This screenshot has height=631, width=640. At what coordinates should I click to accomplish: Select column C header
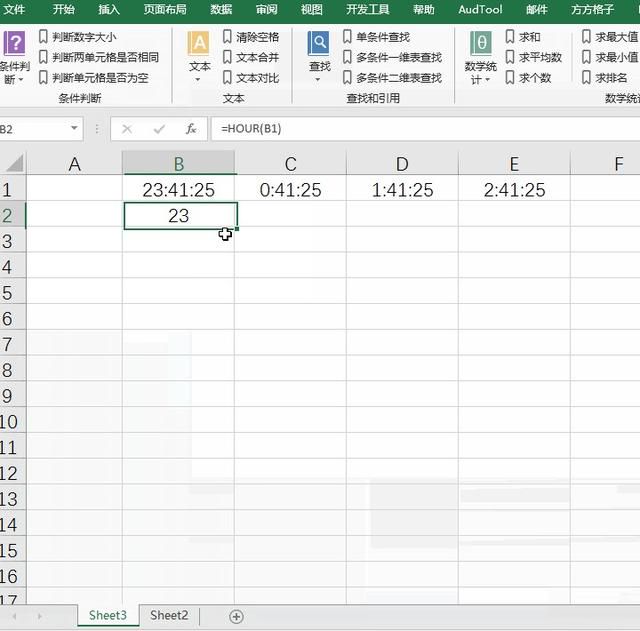coord(290,164)
